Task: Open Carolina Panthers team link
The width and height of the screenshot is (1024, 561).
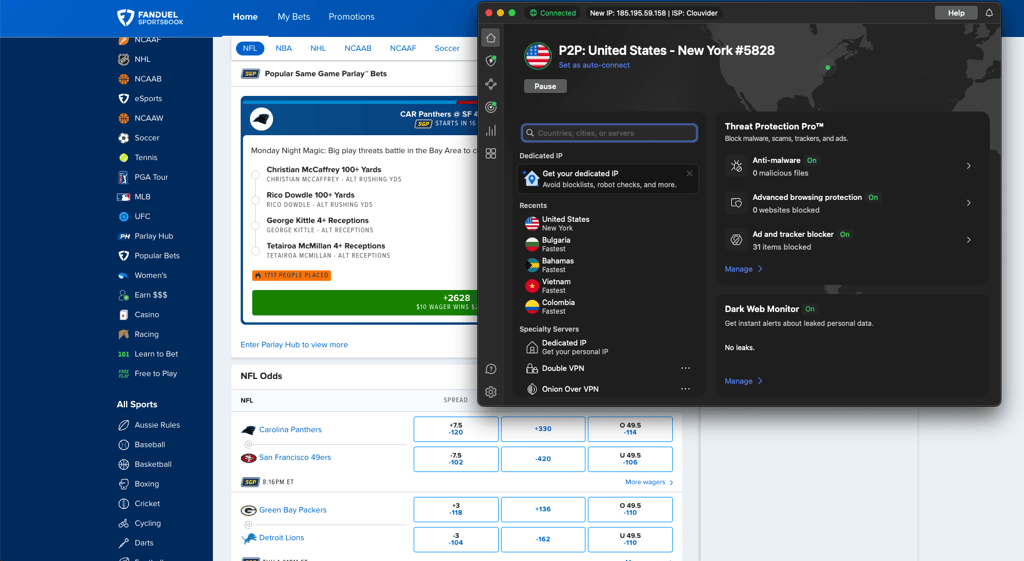Action: (x=290, y=430)
